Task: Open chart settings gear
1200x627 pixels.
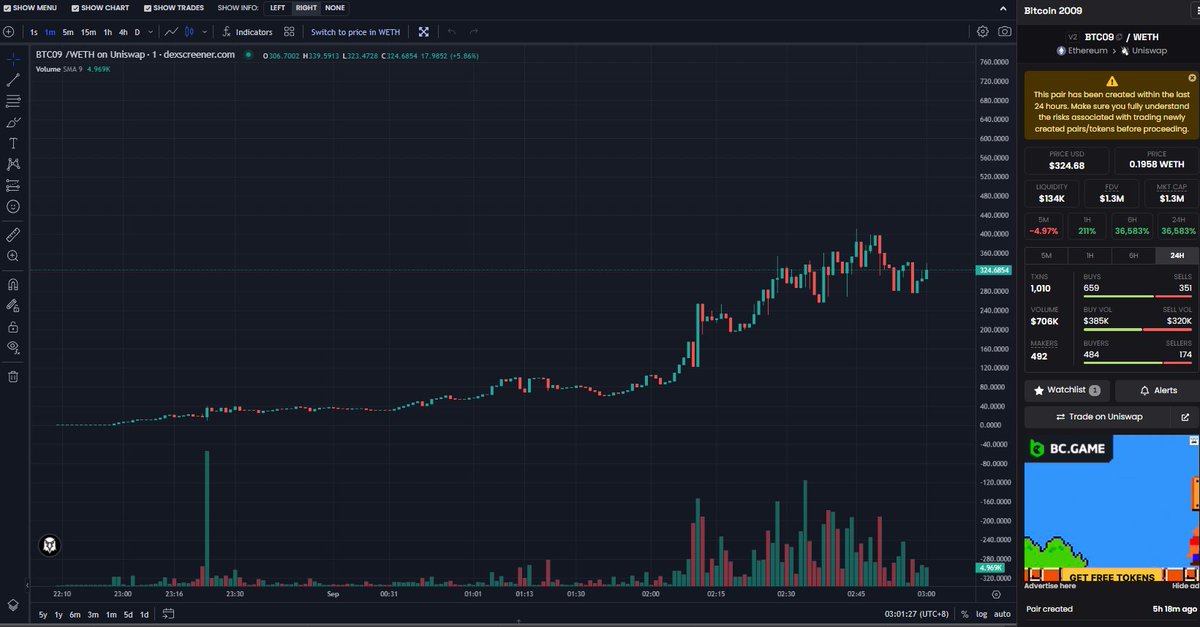Action: pos(983,32)
